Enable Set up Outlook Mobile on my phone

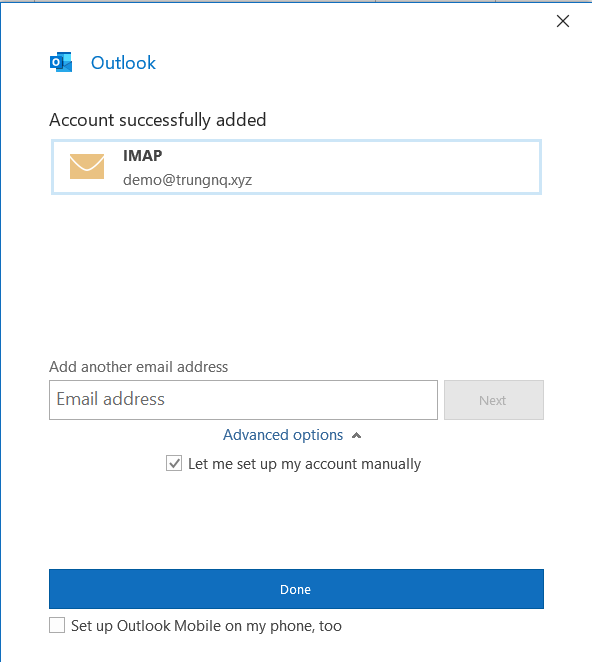click(57, 625)
